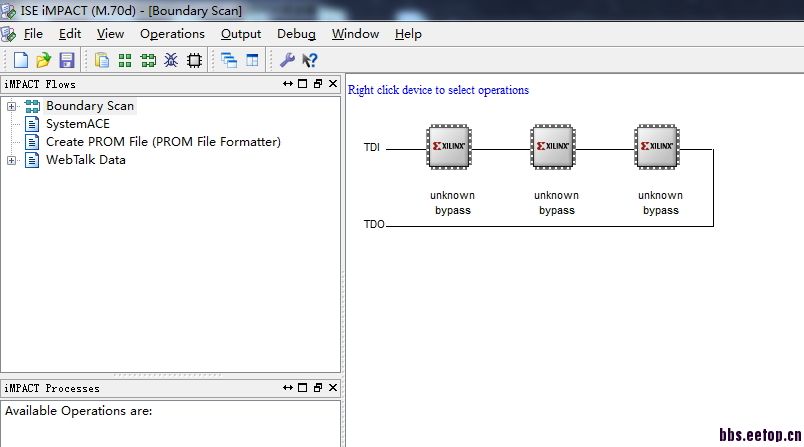The image size is (804, 447).
Task: Select Create PROM File (PROM File Formatter)
Action: pos(163,142)
